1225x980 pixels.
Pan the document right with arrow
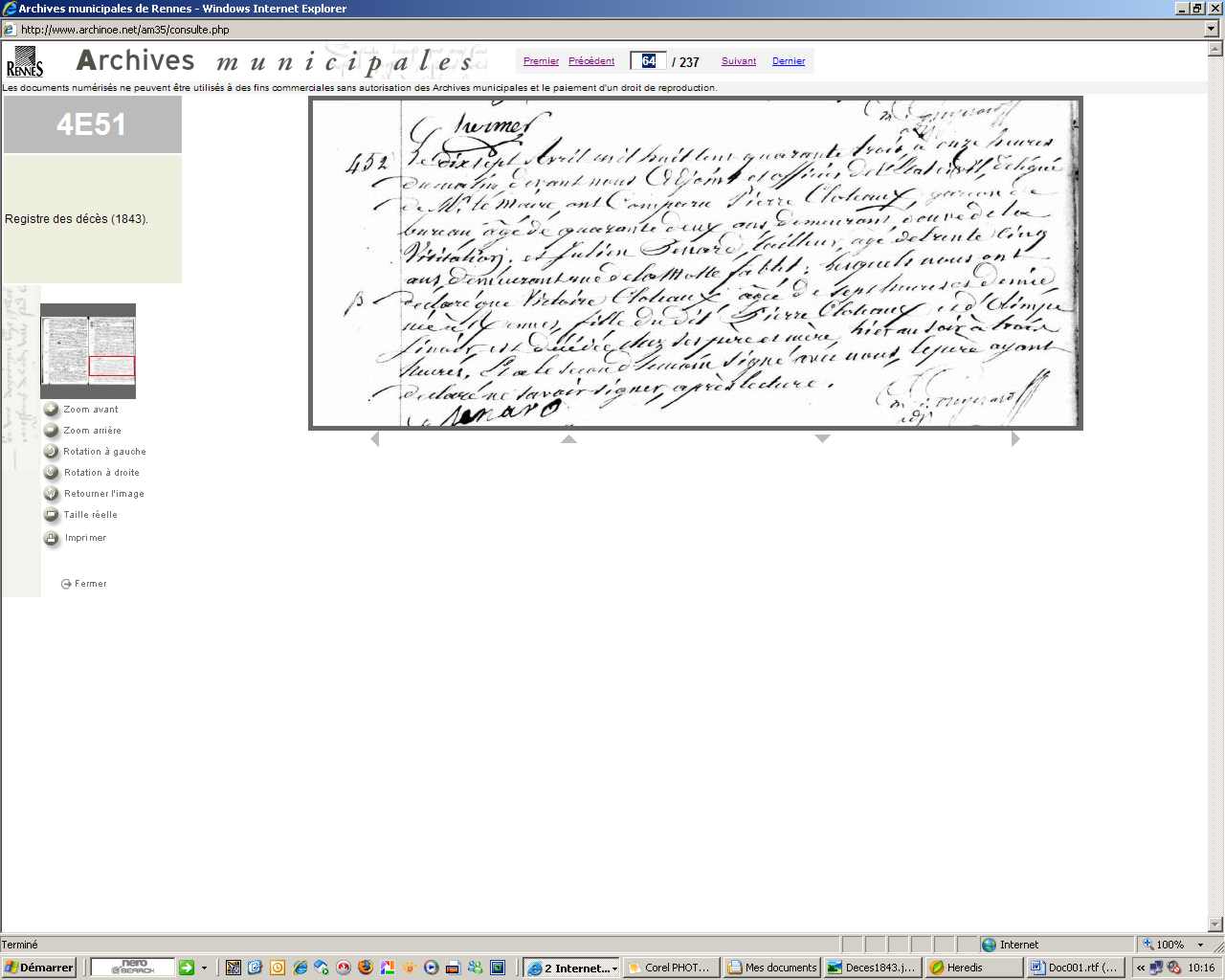click(x=1015, y=439)
